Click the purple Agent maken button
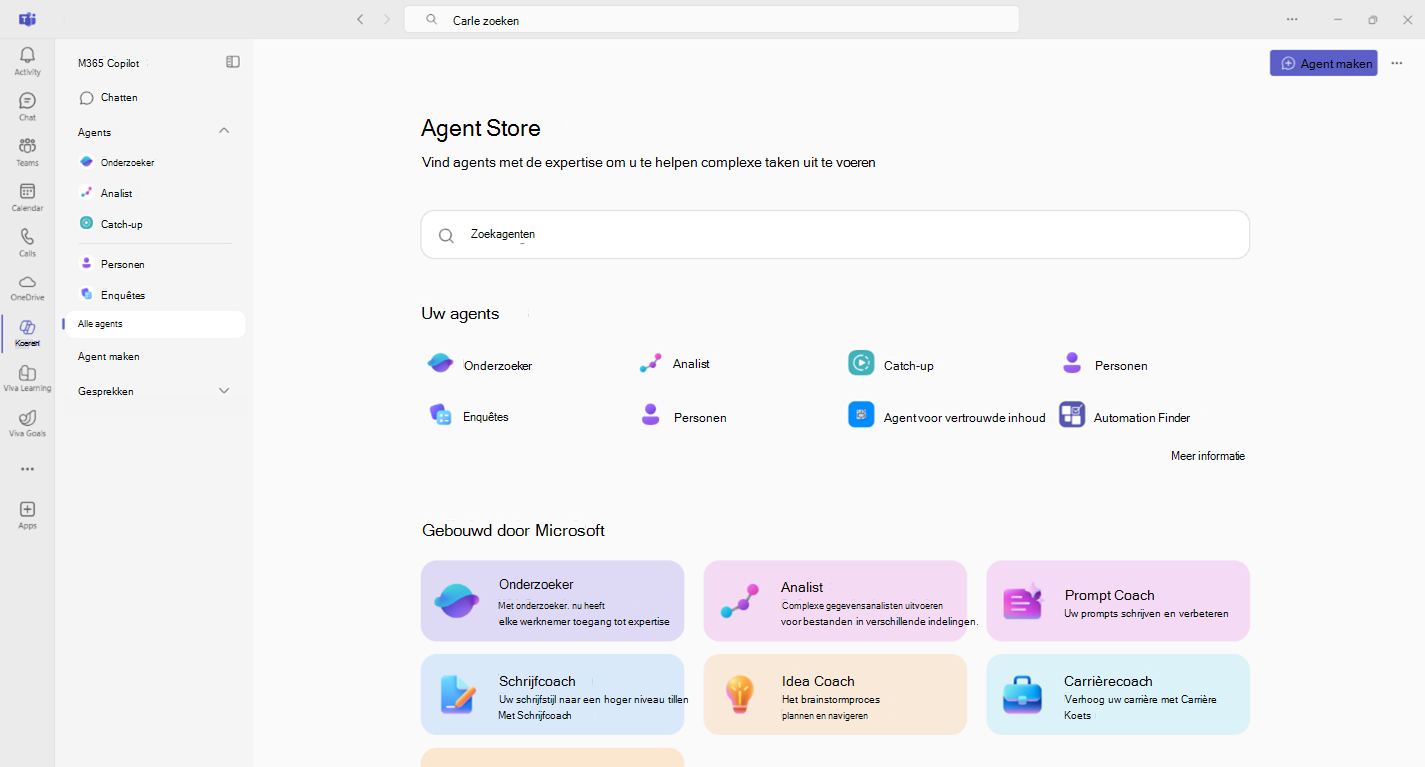Image resolution: width=1425 pixels, height=767 pixels. point(1324,63)
